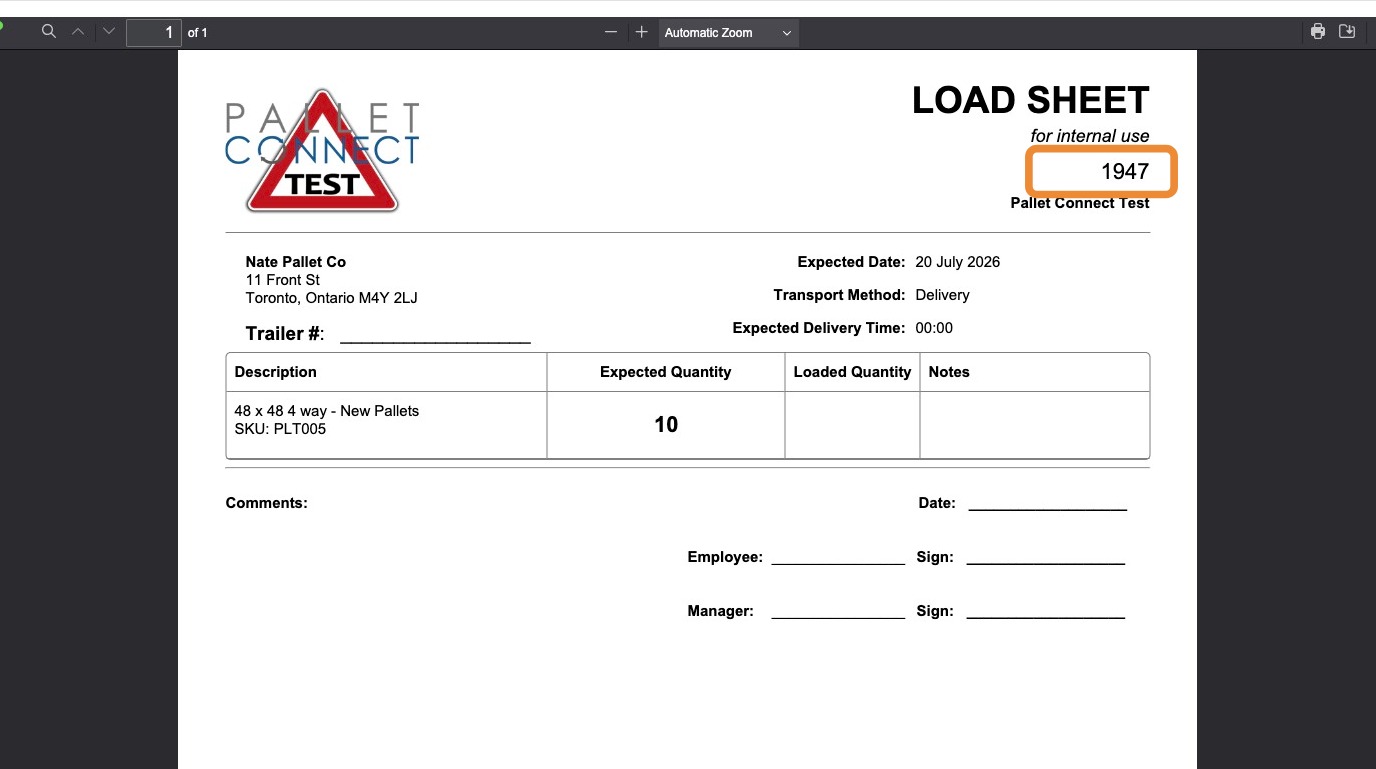
Task: Zoom in using the plus icon
Action: pos(642,32)
